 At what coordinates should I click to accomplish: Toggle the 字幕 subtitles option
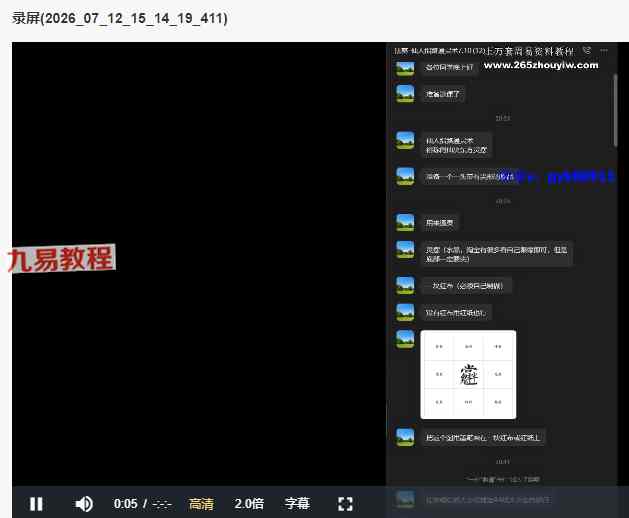pyautogui.click(x=297, y=504)
